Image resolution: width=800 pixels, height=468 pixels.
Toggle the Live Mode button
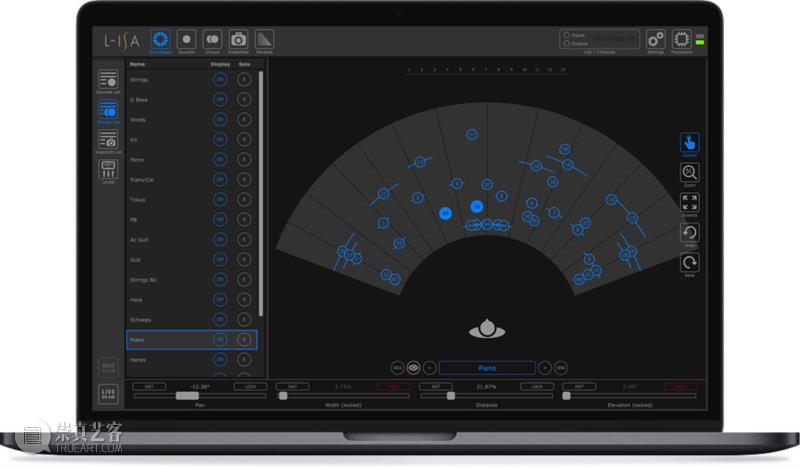pos(108,394)
